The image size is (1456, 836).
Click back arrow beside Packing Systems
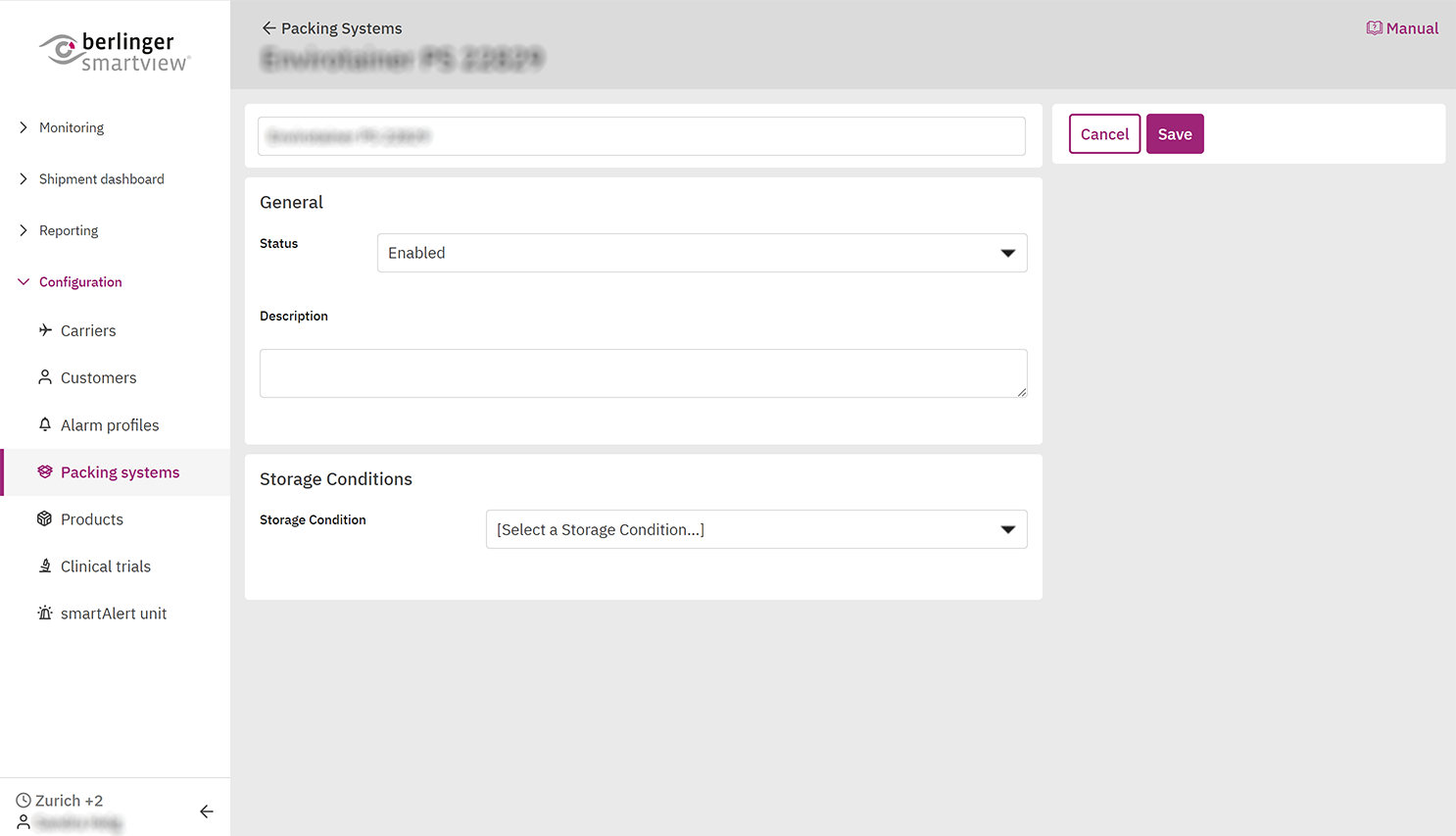click(x=268, y=28)
